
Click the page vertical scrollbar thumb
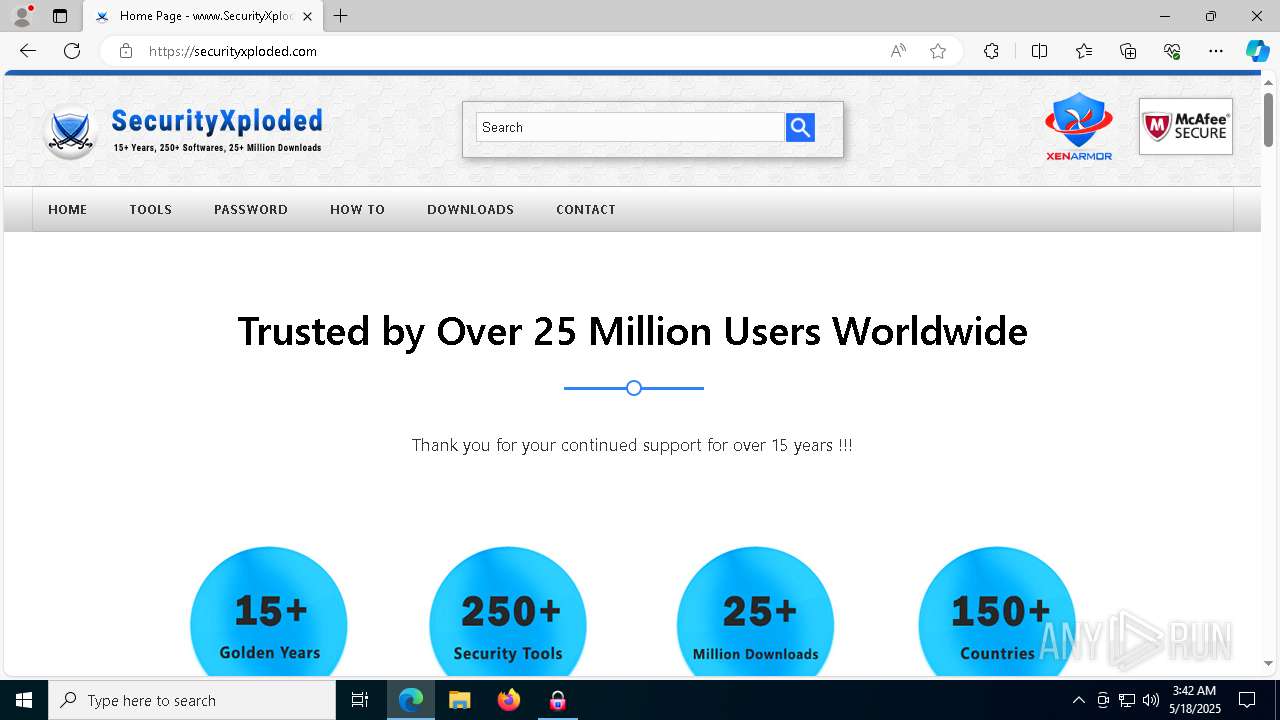(x=1268, y=120)
